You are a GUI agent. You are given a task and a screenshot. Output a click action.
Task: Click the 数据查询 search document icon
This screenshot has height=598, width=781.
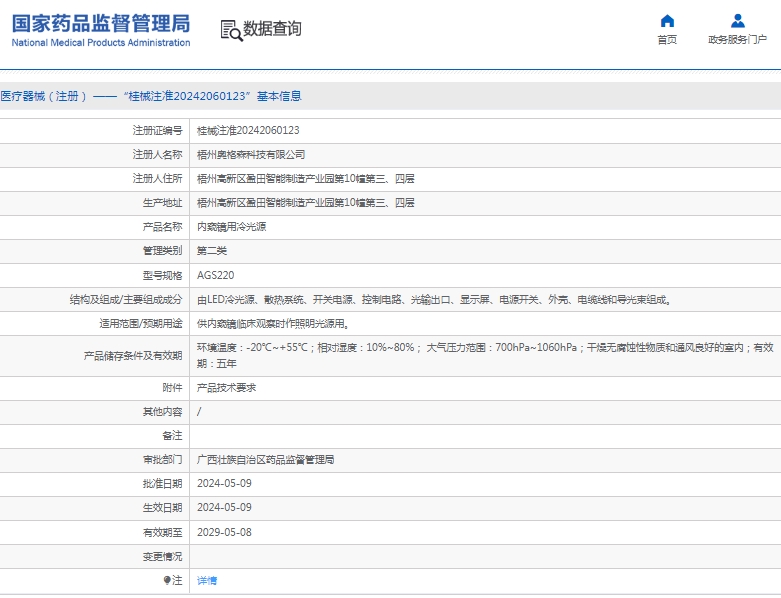[231, 30]
